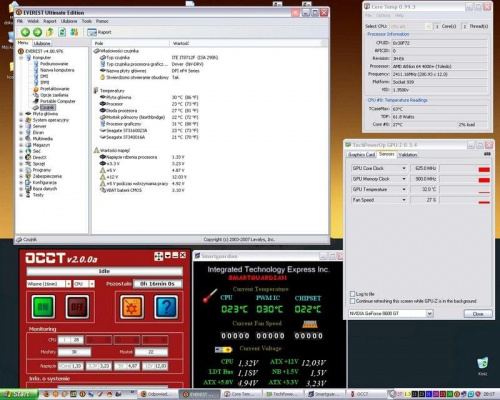The width and height of the screenshot is (500, 400).
Task: Click the taskbar clock
Action: (489, 394)
